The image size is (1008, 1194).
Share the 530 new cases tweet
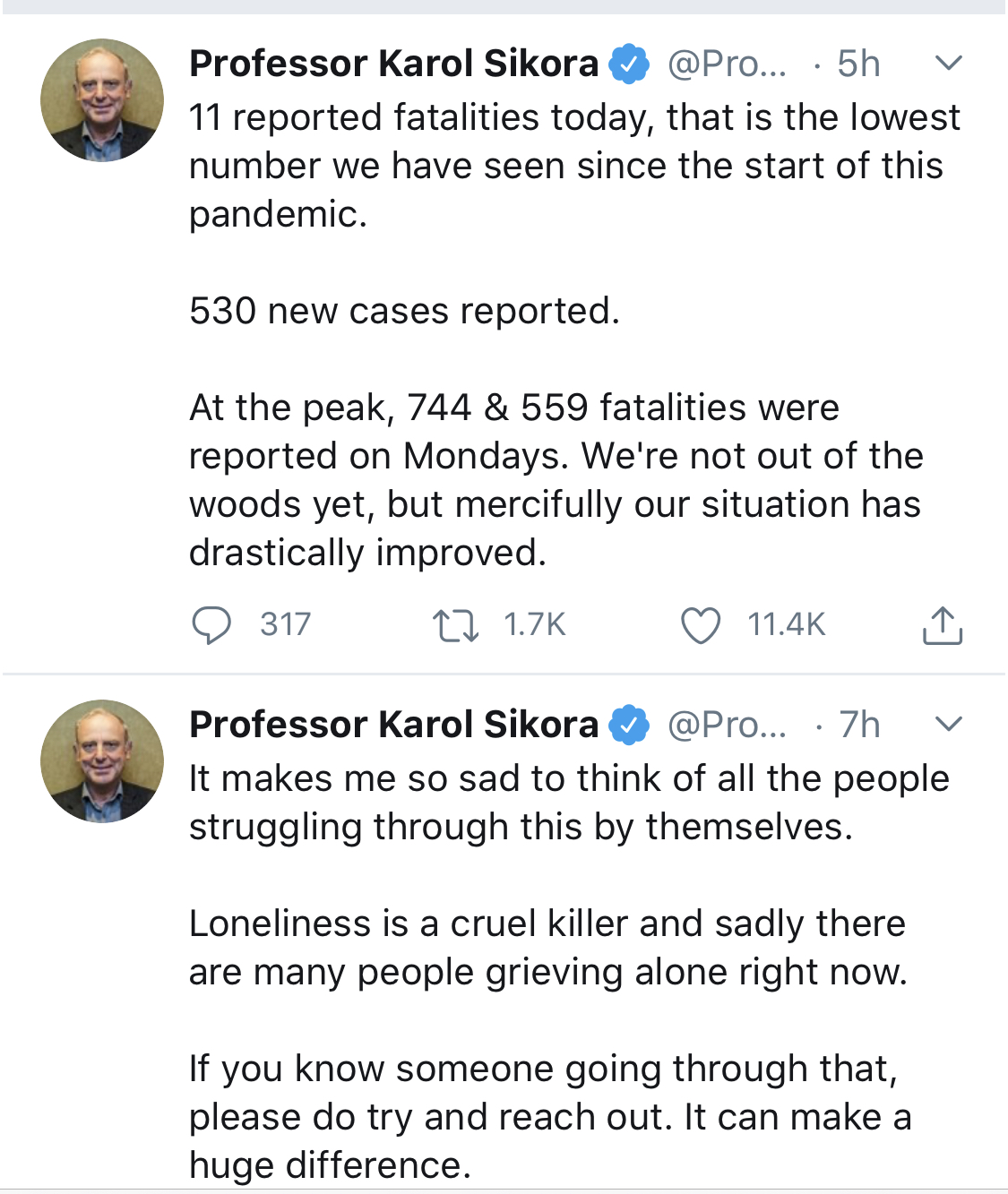coord(942,625)
